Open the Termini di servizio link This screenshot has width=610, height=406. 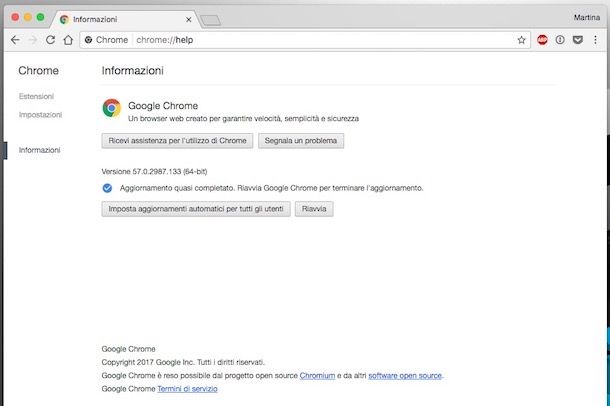(188, 389)
